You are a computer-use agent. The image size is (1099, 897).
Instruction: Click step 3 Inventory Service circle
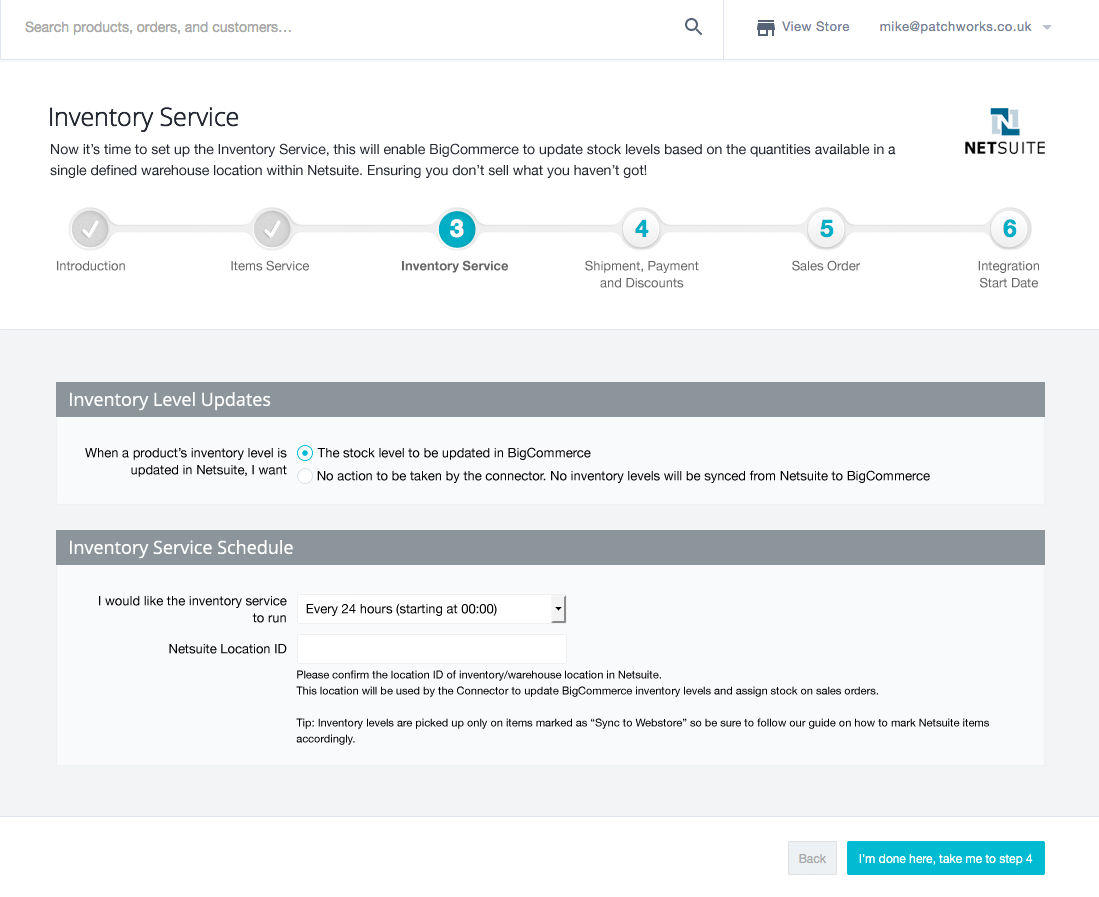pos(457,228)
